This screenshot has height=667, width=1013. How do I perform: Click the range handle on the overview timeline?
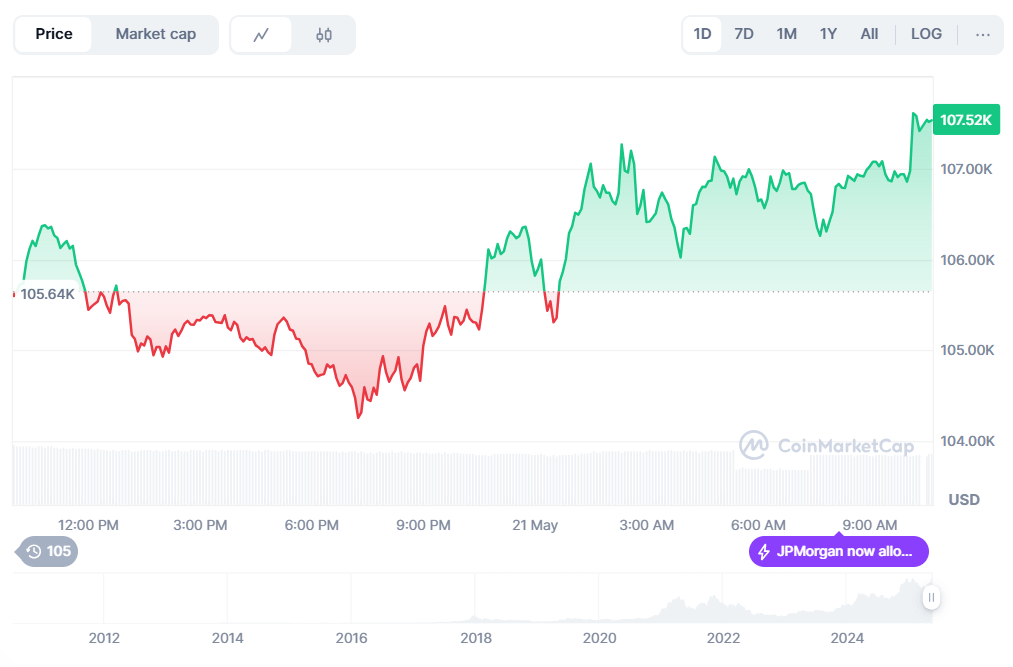tap(931, 598)
